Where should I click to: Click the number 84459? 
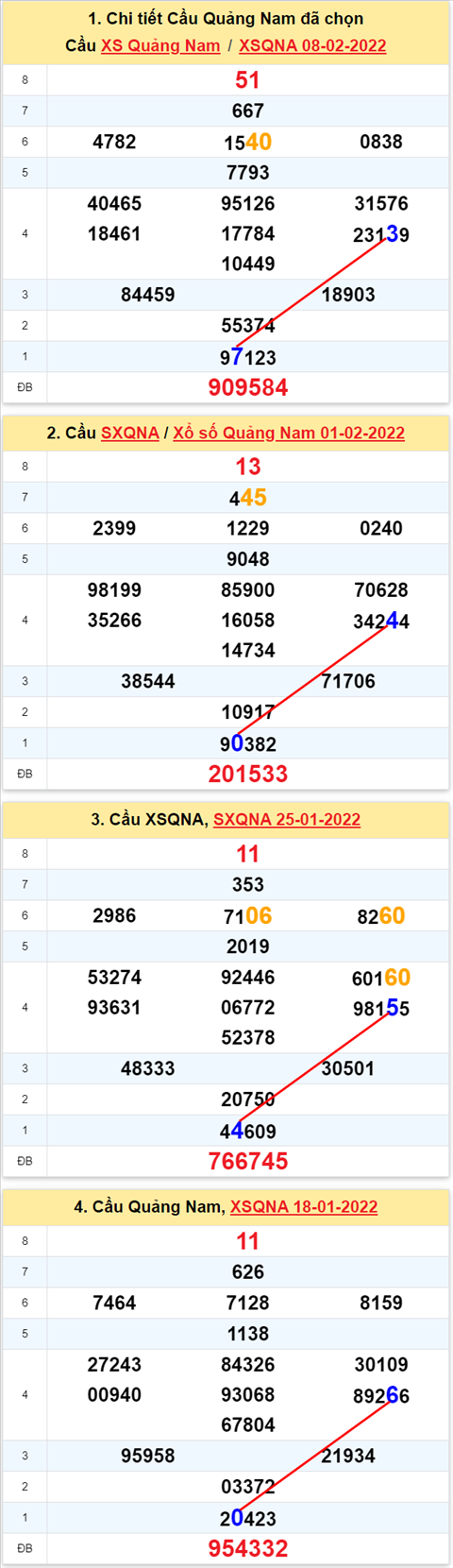[148, 295]
